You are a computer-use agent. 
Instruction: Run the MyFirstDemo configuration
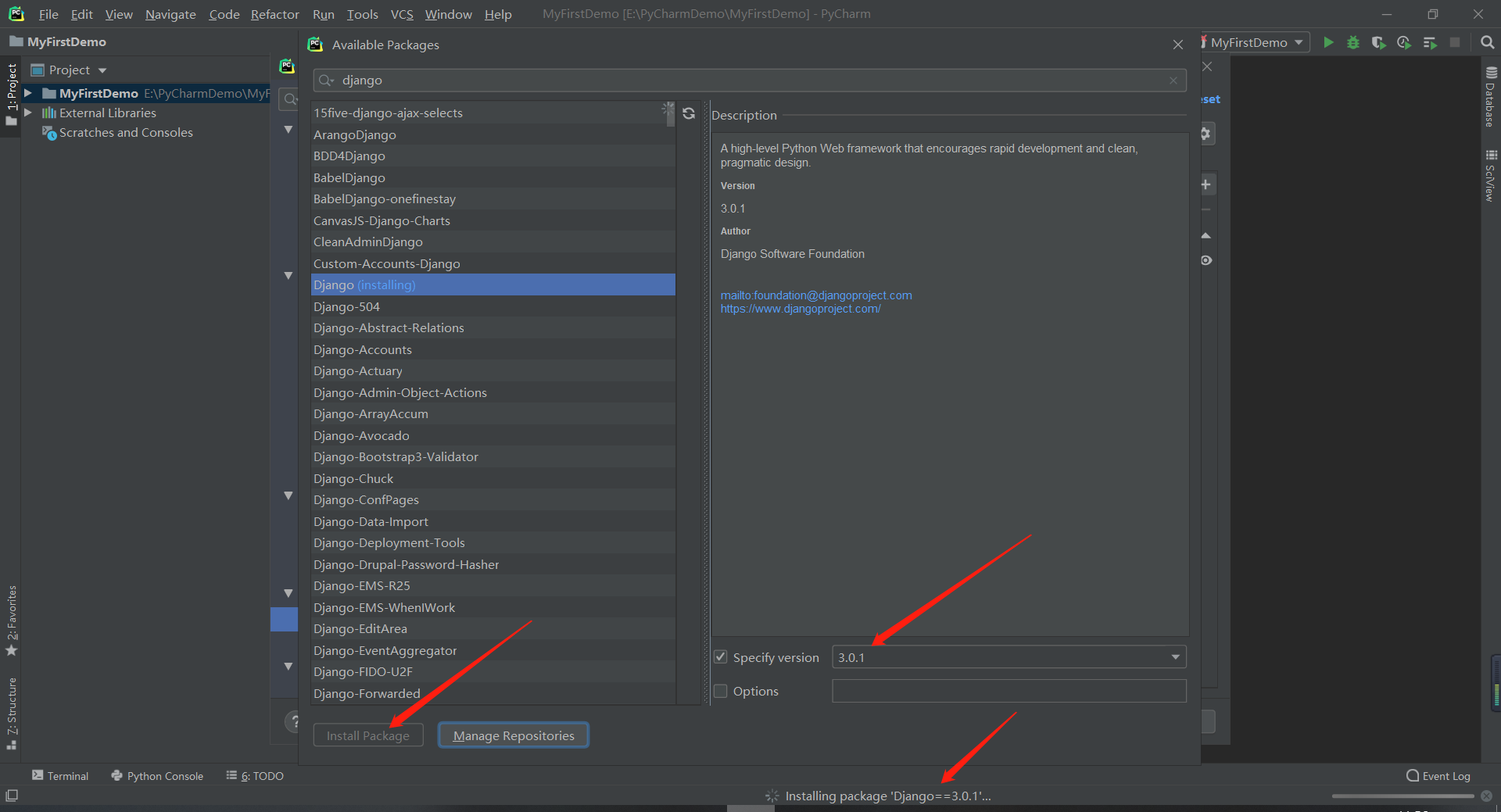click(x=1328, y=42)
